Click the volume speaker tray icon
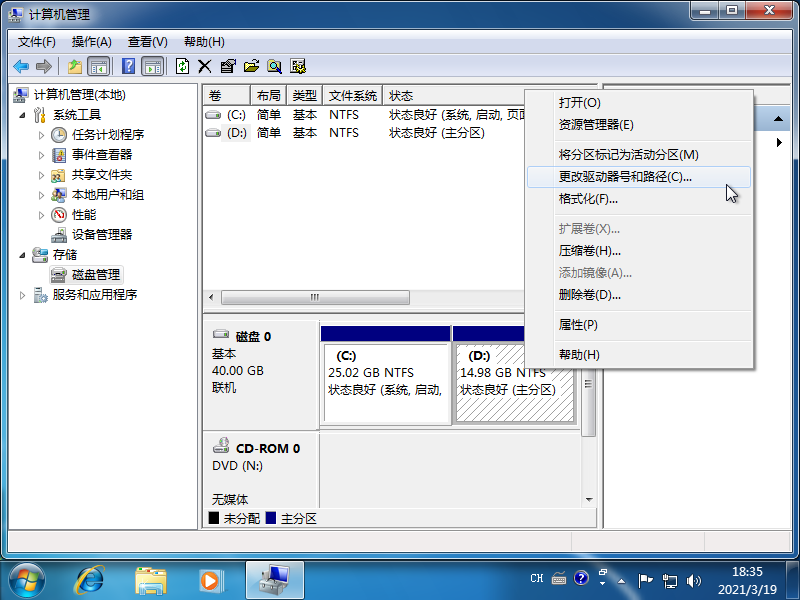This screenshot has width=800, height=600. (693, 581)
